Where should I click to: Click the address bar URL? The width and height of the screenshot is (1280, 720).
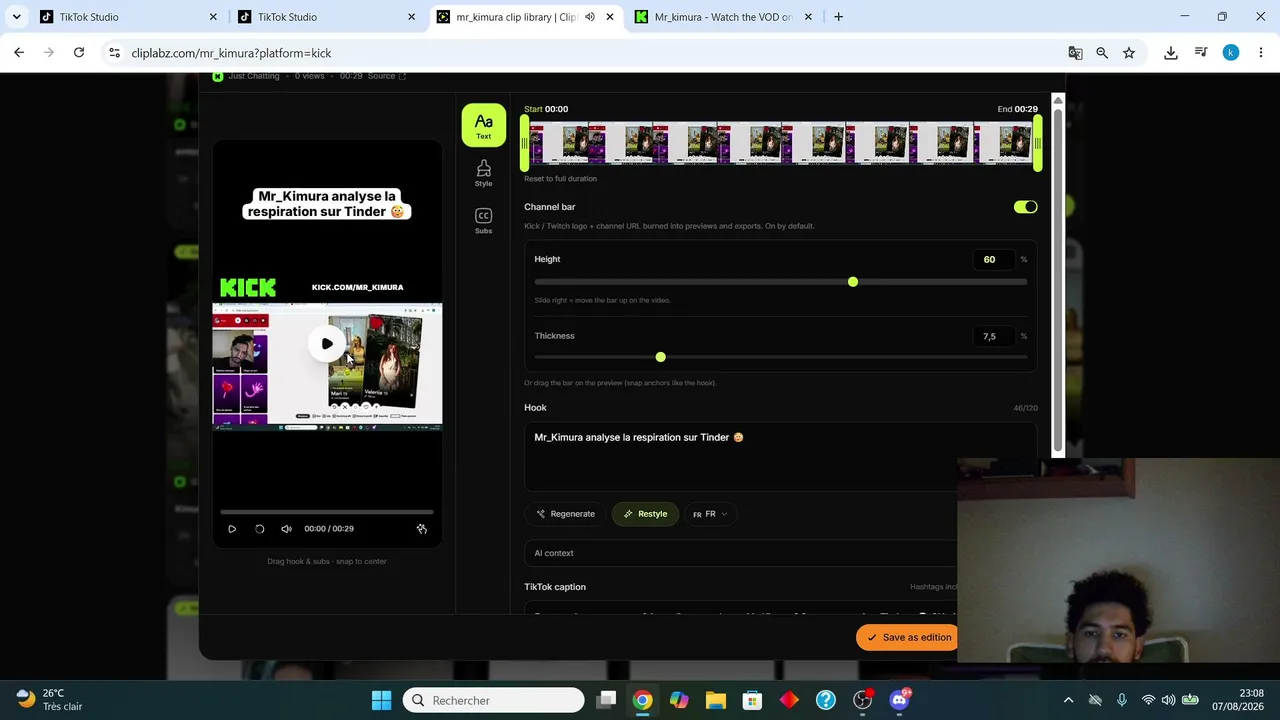231,53
